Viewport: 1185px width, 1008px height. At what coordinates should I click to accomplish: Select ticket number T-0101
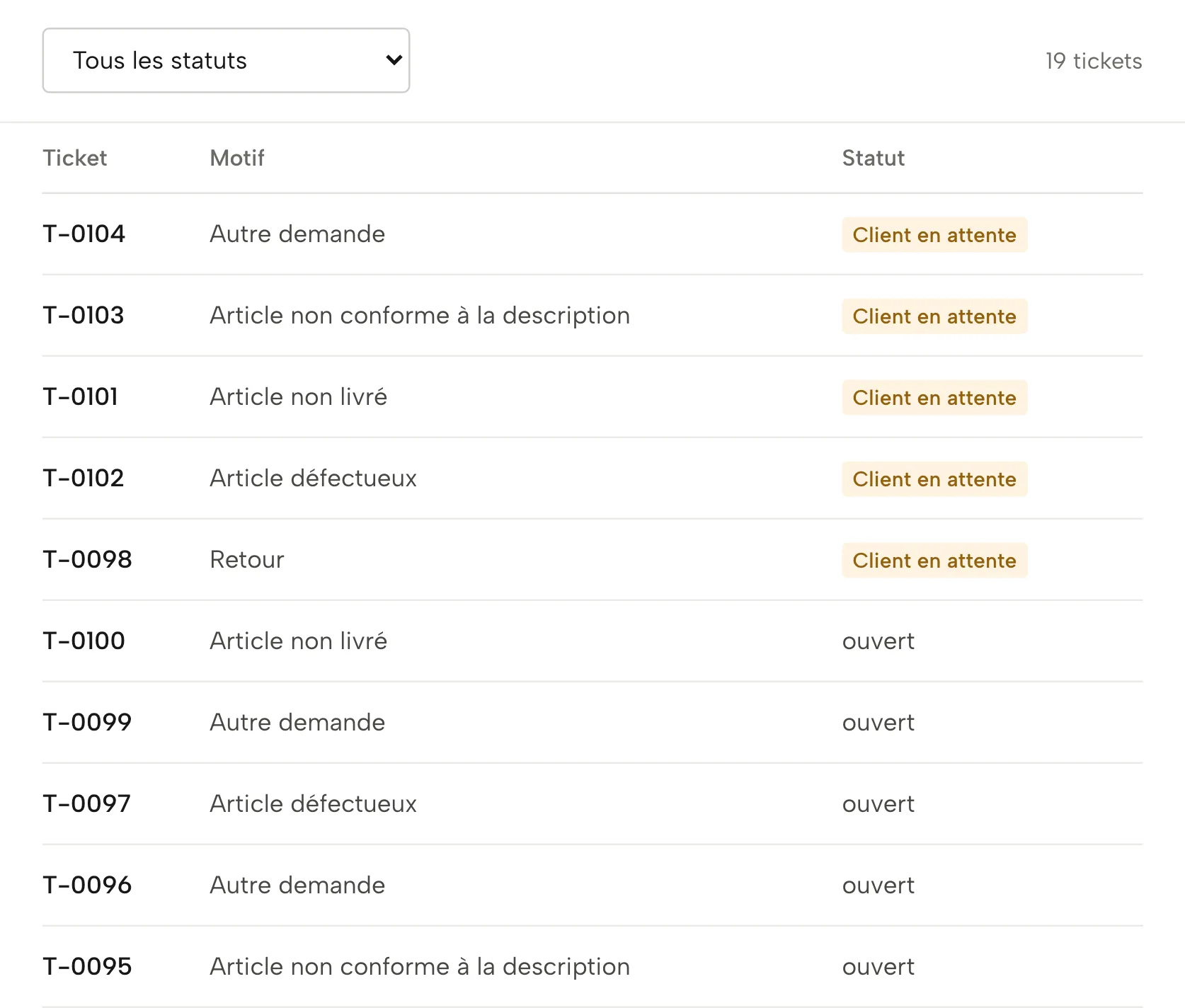(x=81, y=396)
